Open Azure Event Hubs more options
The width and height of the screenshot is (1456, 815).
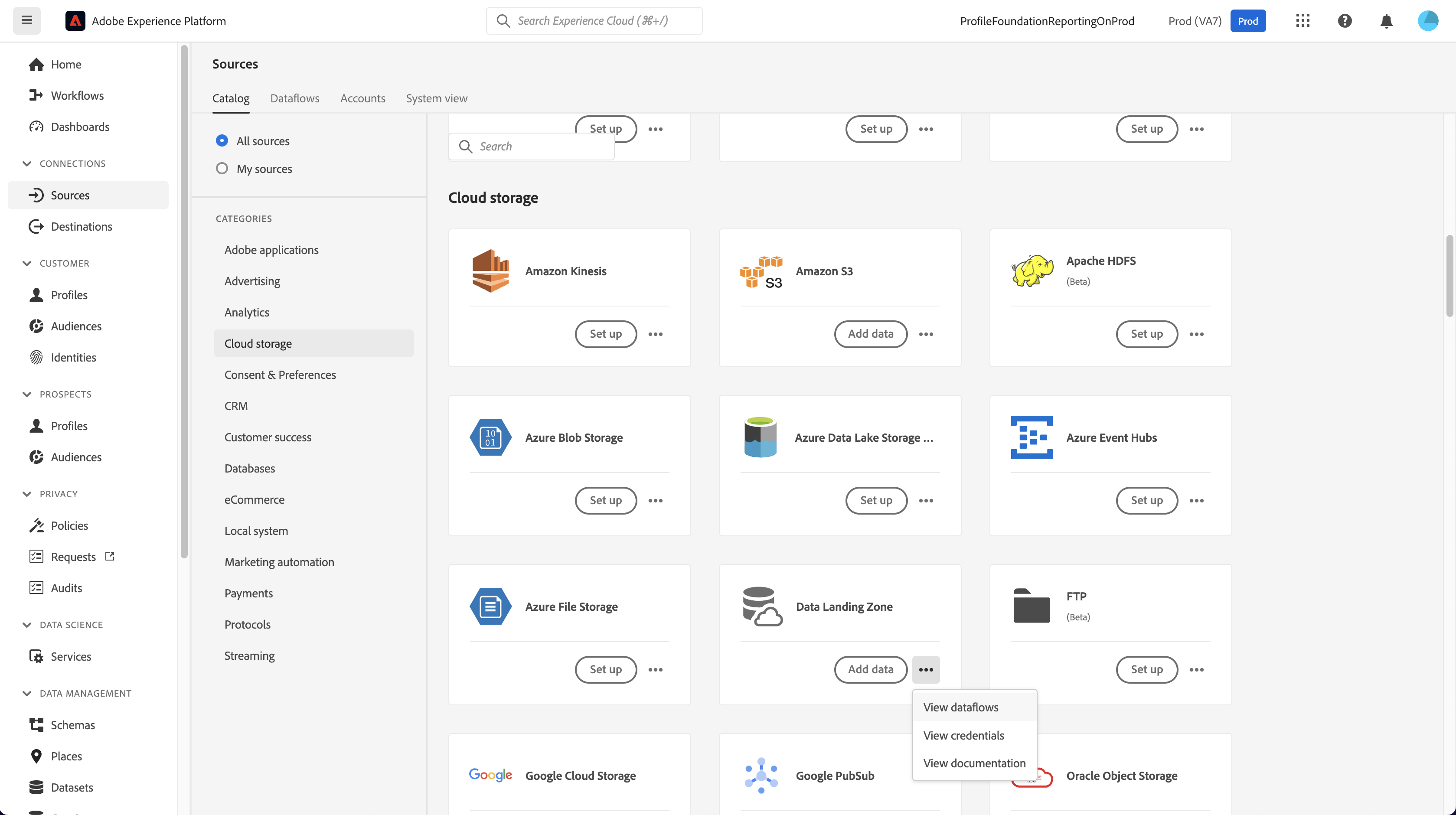pyautogui.click(x=1197, y=501)
